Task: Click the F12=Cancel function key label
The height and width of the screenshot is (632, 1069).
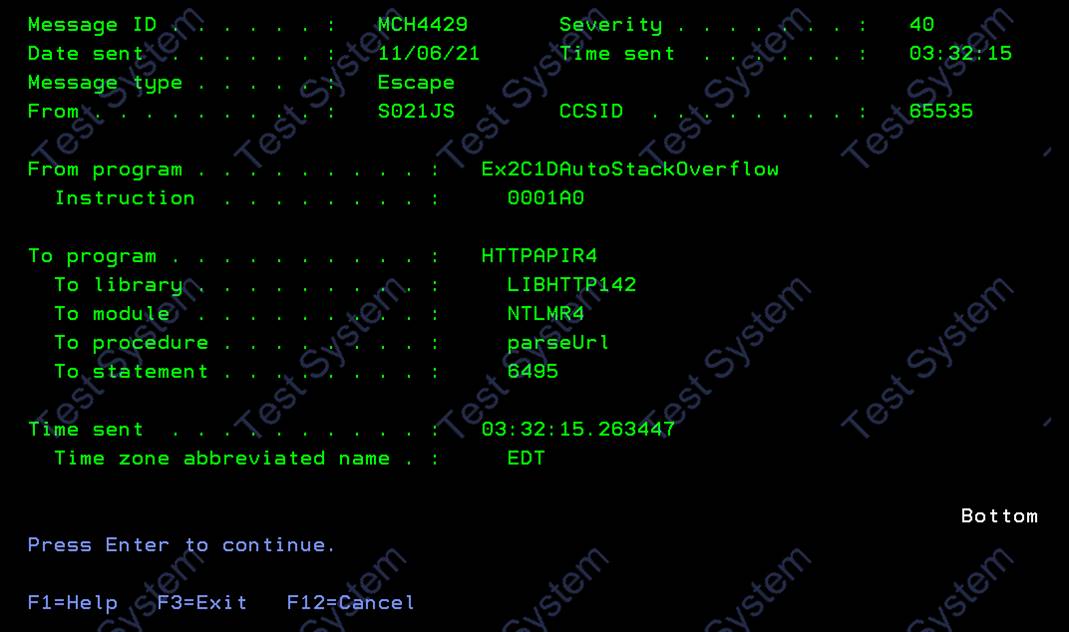Action: point(350,603)
